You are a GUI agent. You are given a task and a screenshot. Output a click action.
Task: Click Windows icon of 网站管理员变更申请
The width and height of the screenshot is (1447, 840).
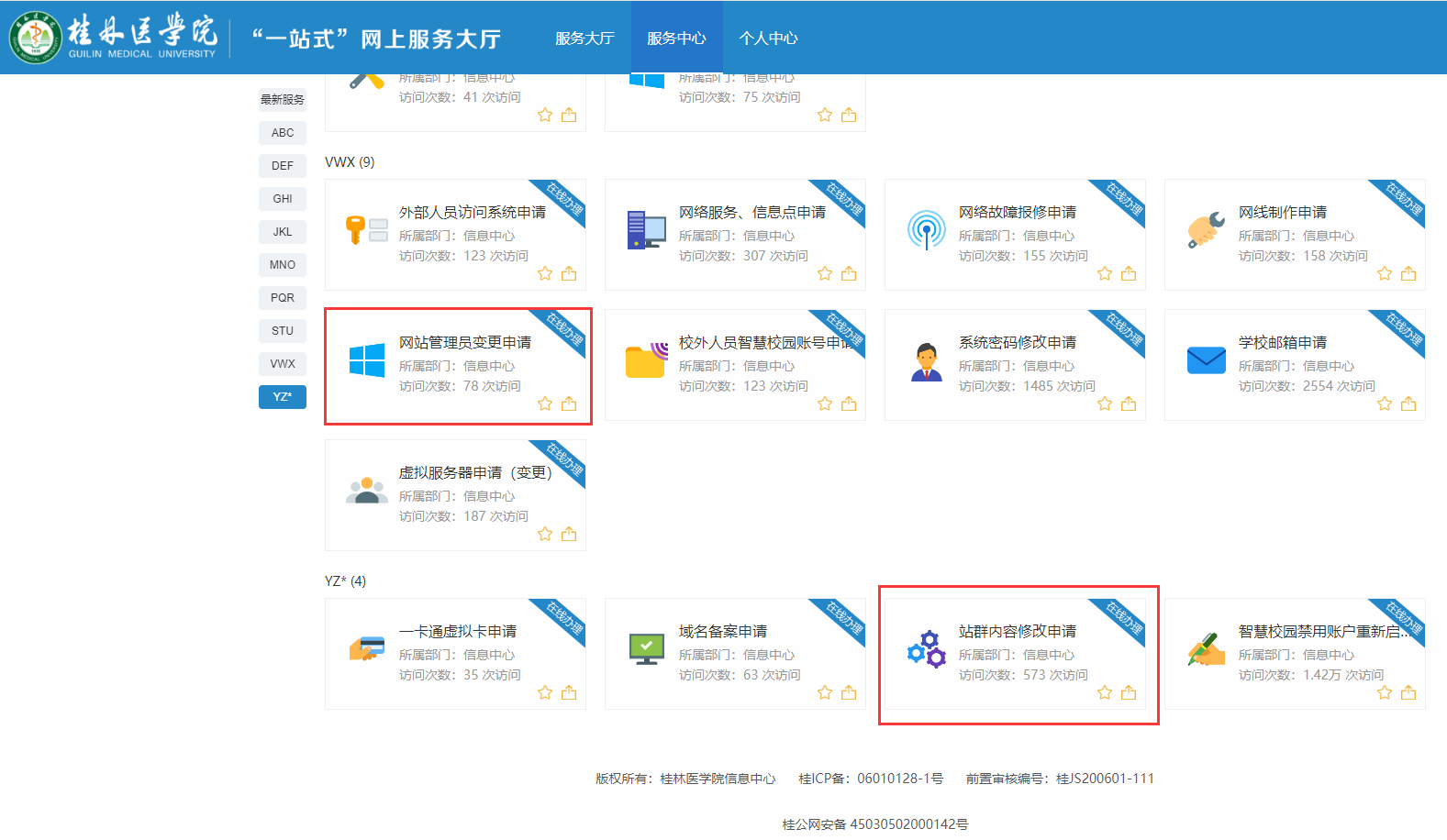coord(367,360)
